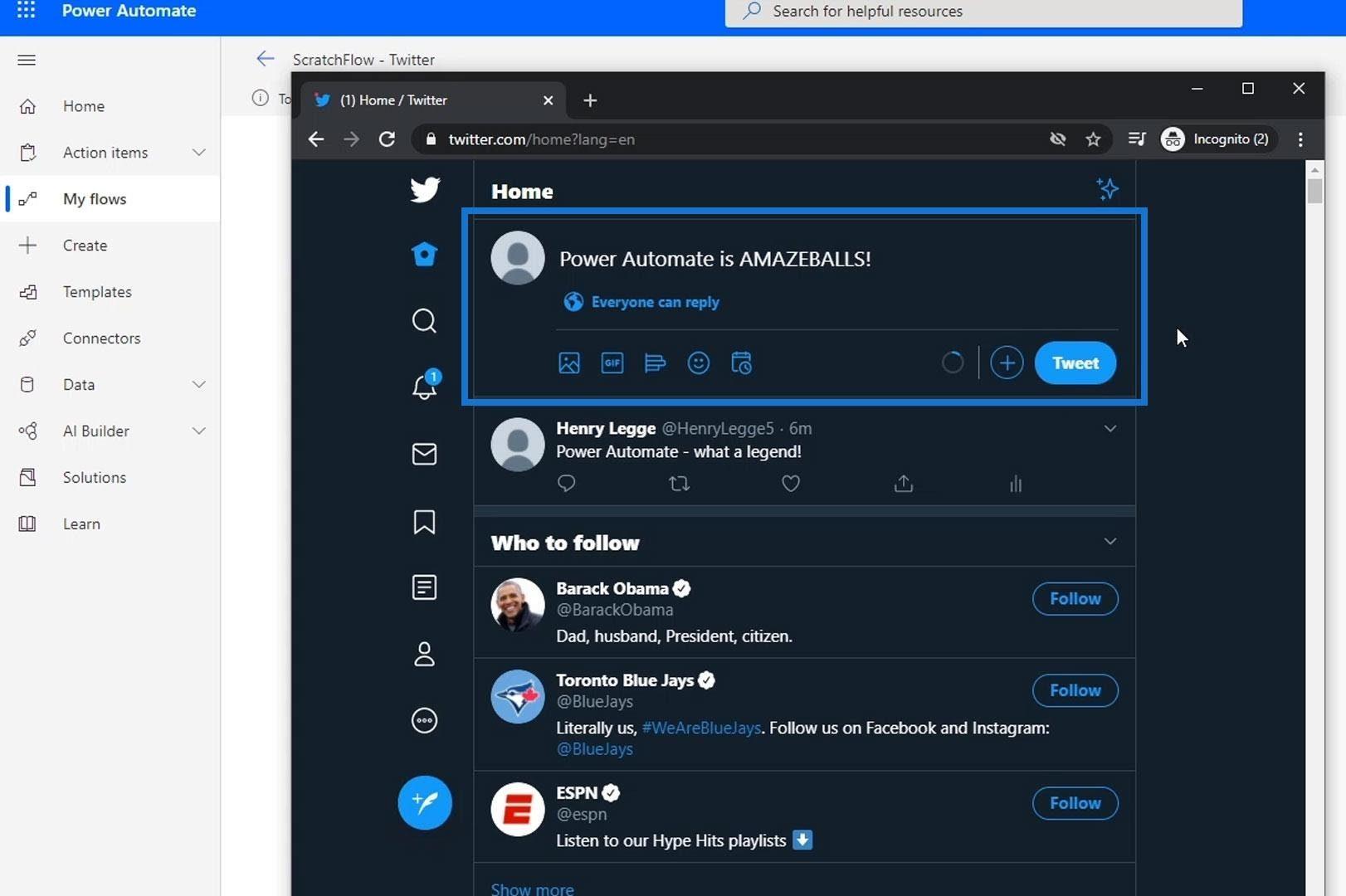View analytics for Henry Legge's tweet

coord(1016,483)
